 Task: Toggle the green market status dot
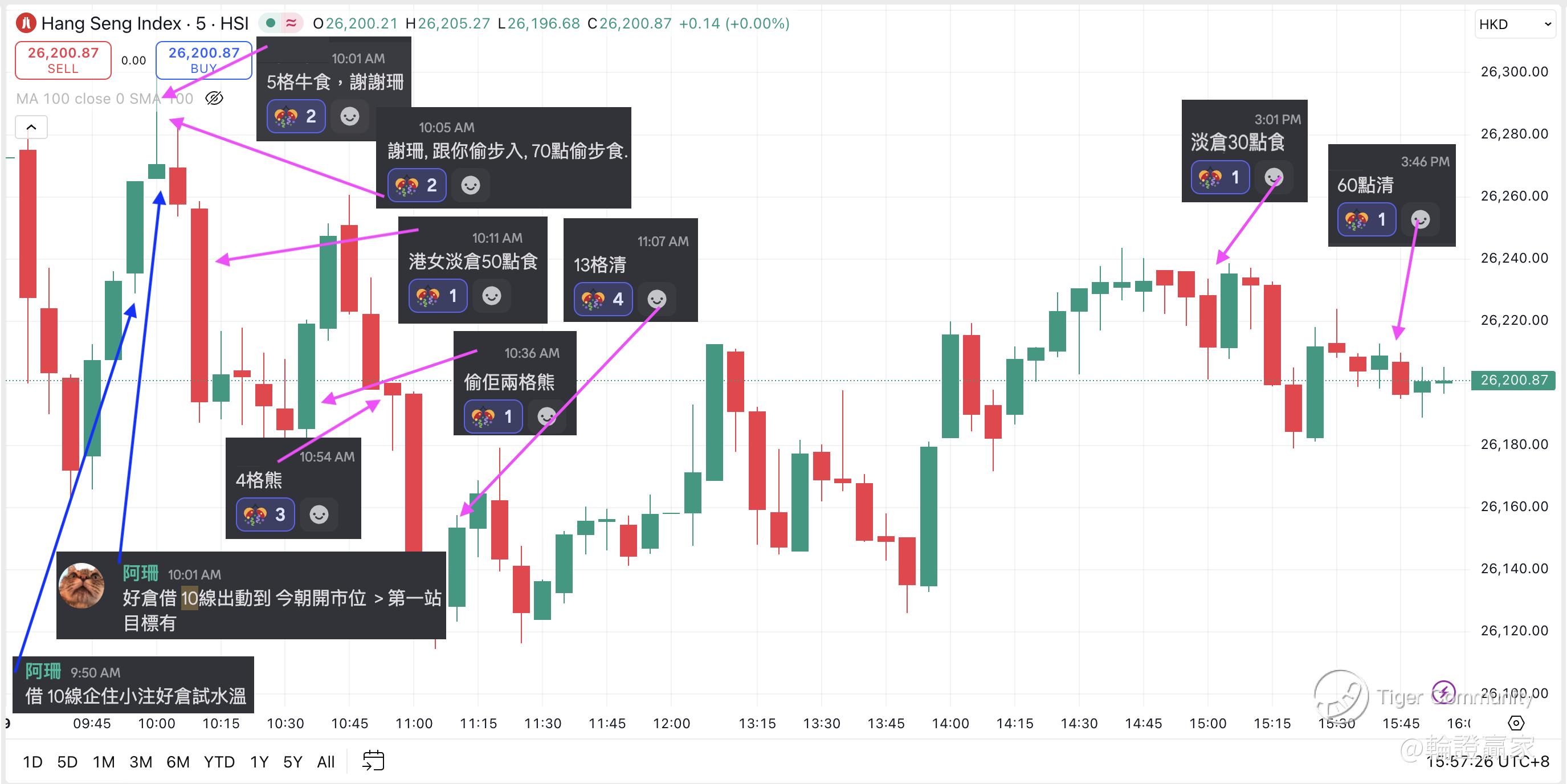[271, 24]
